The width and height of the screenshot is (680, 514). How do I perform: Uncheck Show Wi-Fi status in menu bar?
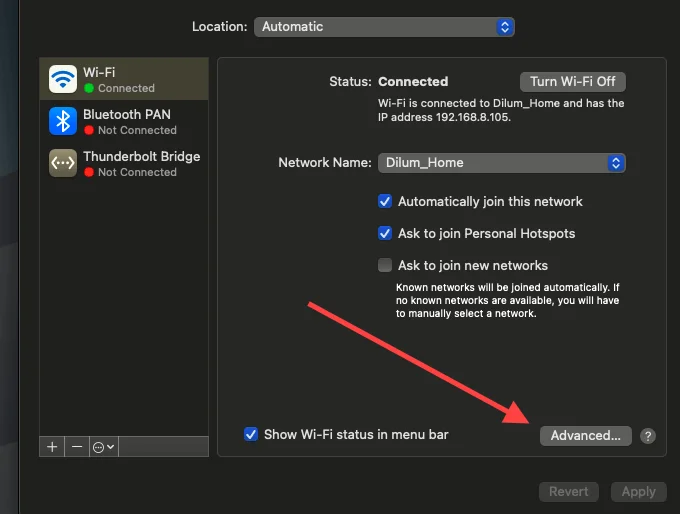(251, 434)
